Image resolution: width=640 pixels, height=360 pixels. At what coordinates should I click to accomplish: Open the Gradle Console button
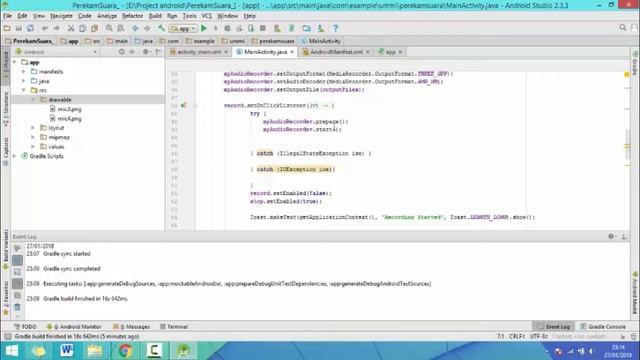click(x=603, y=327)
